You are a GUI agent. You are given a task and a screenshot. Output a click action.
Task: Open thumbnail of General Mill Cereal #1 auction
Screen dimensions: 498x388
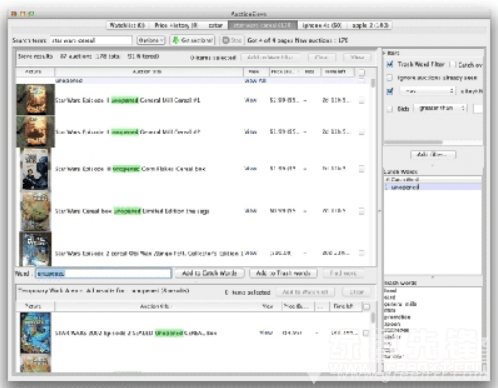click(x=35, y=99)
